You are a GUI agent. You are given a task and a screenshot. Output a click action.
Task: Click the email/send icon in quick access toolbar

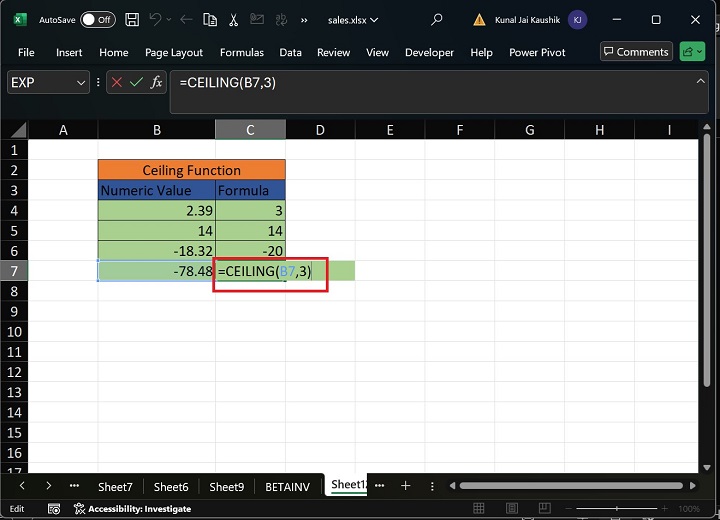pyautogui.click(x=257, y=19)
